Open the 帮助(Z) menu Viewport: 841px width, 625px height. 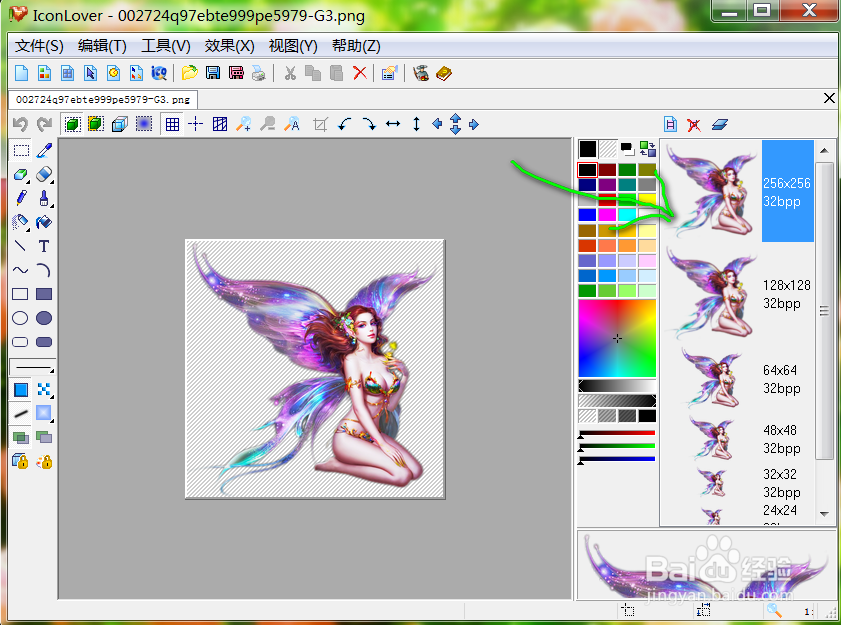356,46
